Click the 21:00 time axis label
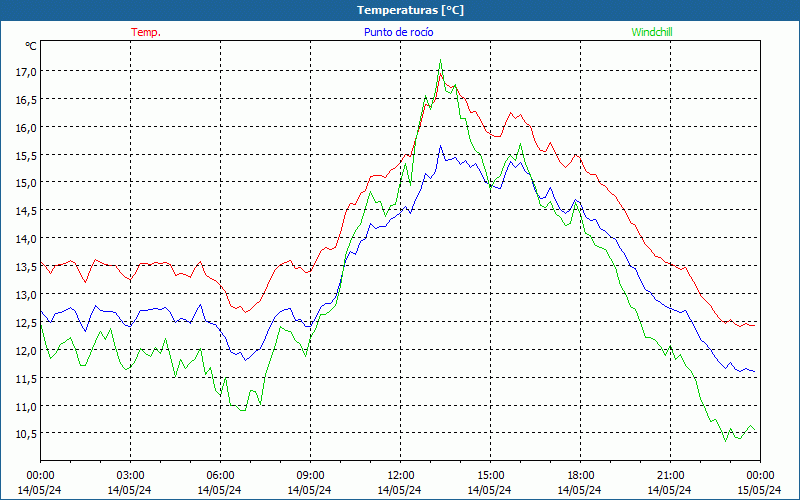This screenshot has width=800, height=500. pos(670,475)
